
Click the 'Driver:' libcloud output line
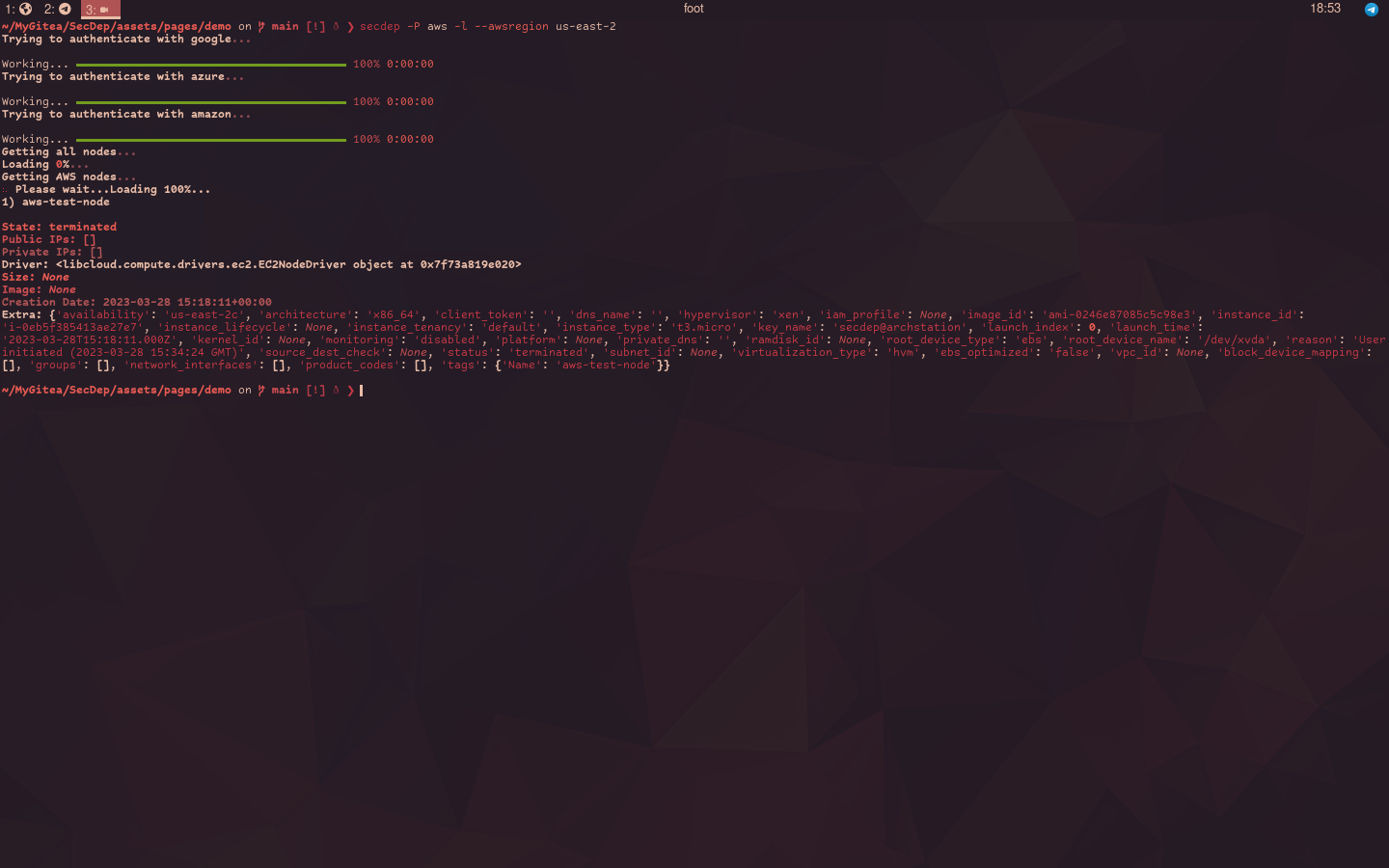click(260, 265)
